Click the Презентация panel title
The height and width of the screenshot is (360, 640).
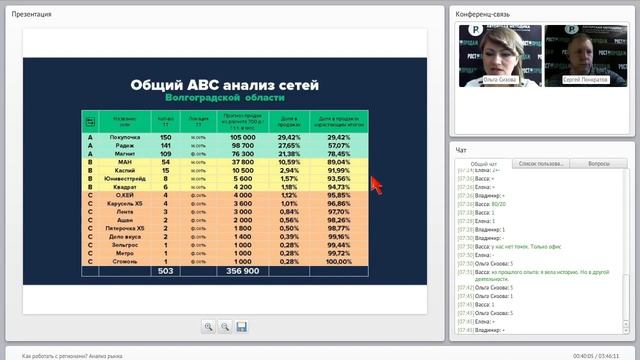(x=31, y=14)
